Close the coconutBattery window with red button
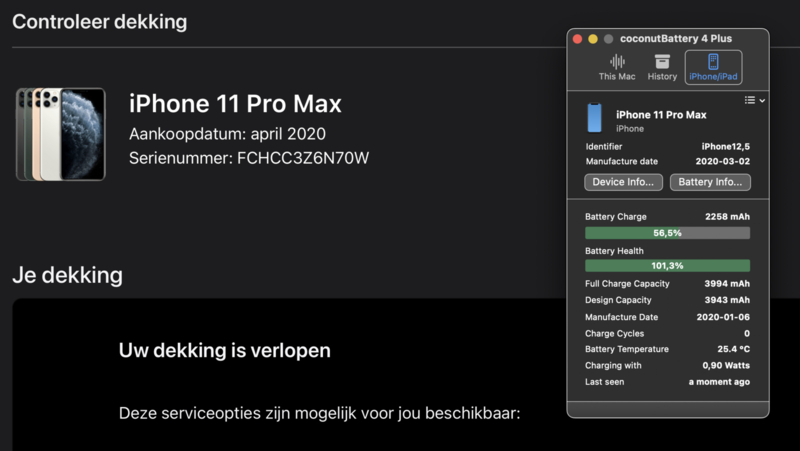This screenshot has height=451, width=800. [x=578, y=39]
